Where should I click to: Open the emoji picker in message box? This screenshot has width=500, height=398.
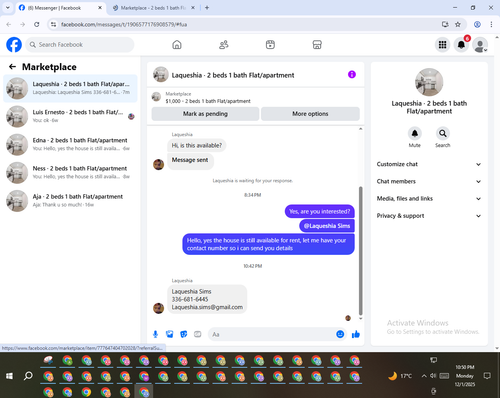coord(340,334)
